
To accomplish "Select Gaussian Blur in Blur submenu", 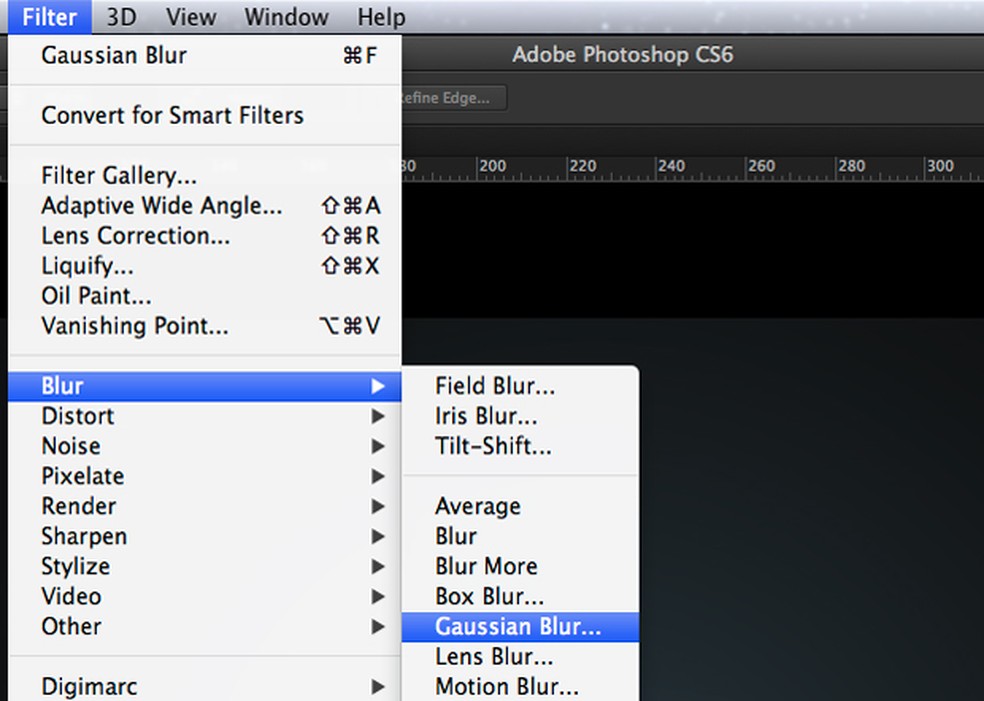I will (518, 627).
